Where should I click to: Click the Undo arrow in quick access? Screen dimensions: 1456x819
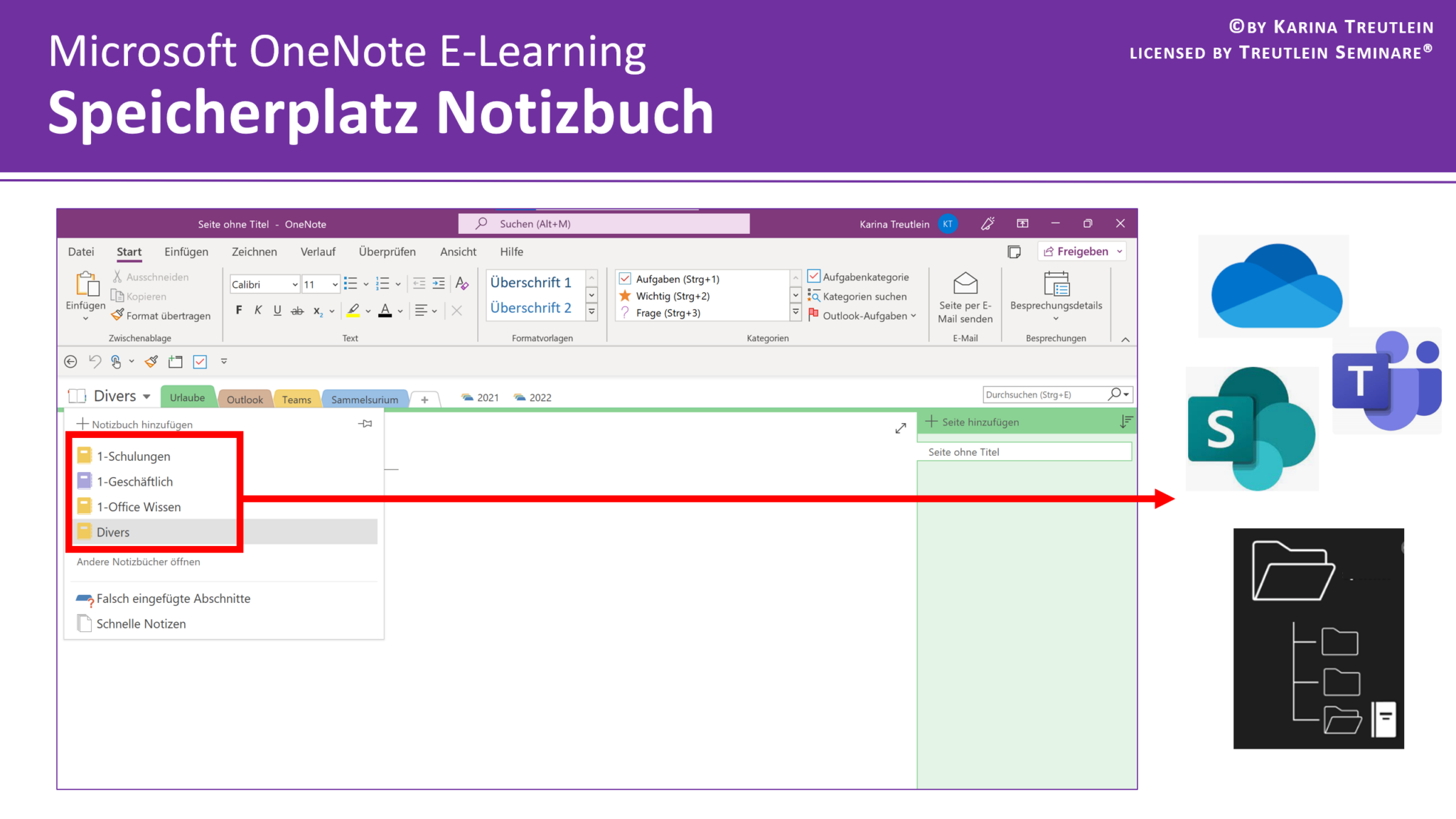pos(95,361)
